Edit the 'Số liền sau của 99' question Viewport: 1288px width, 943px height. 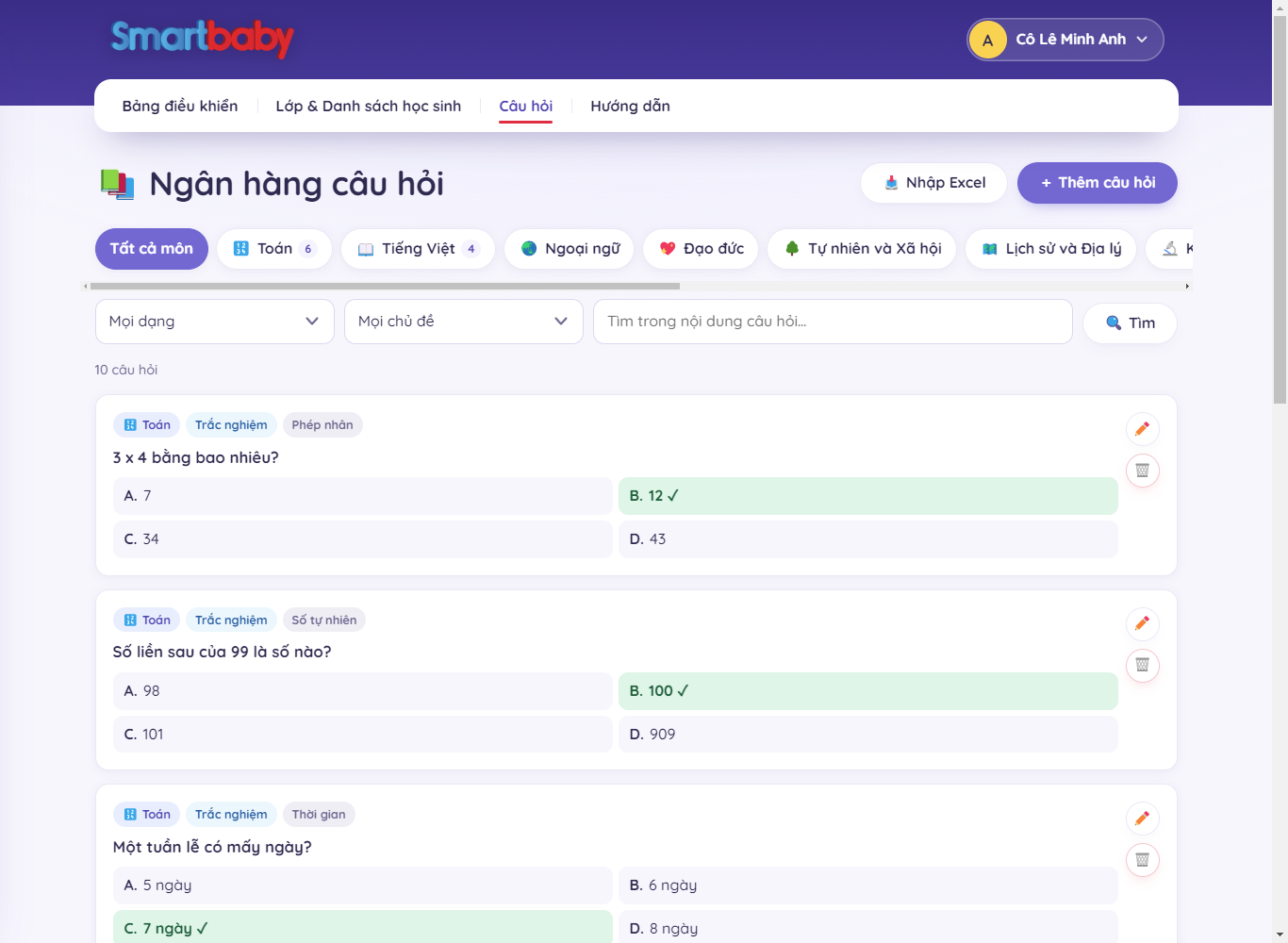1142,623
